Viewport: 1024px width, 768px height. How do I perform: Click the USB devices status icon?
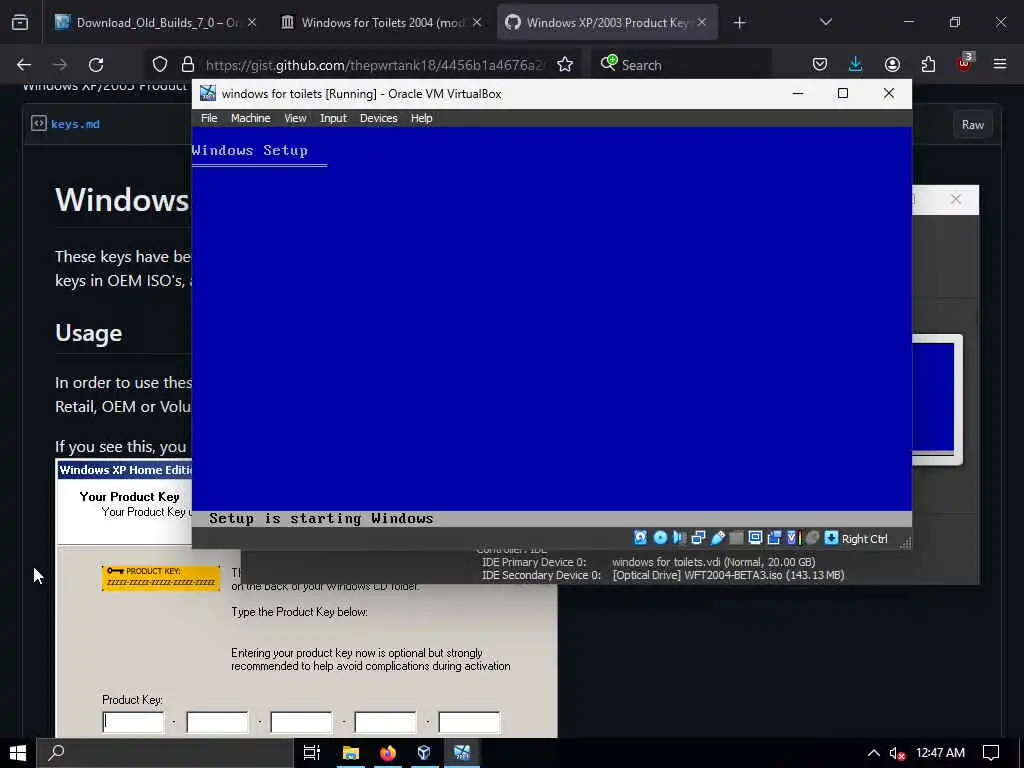(x=718, y=537)
